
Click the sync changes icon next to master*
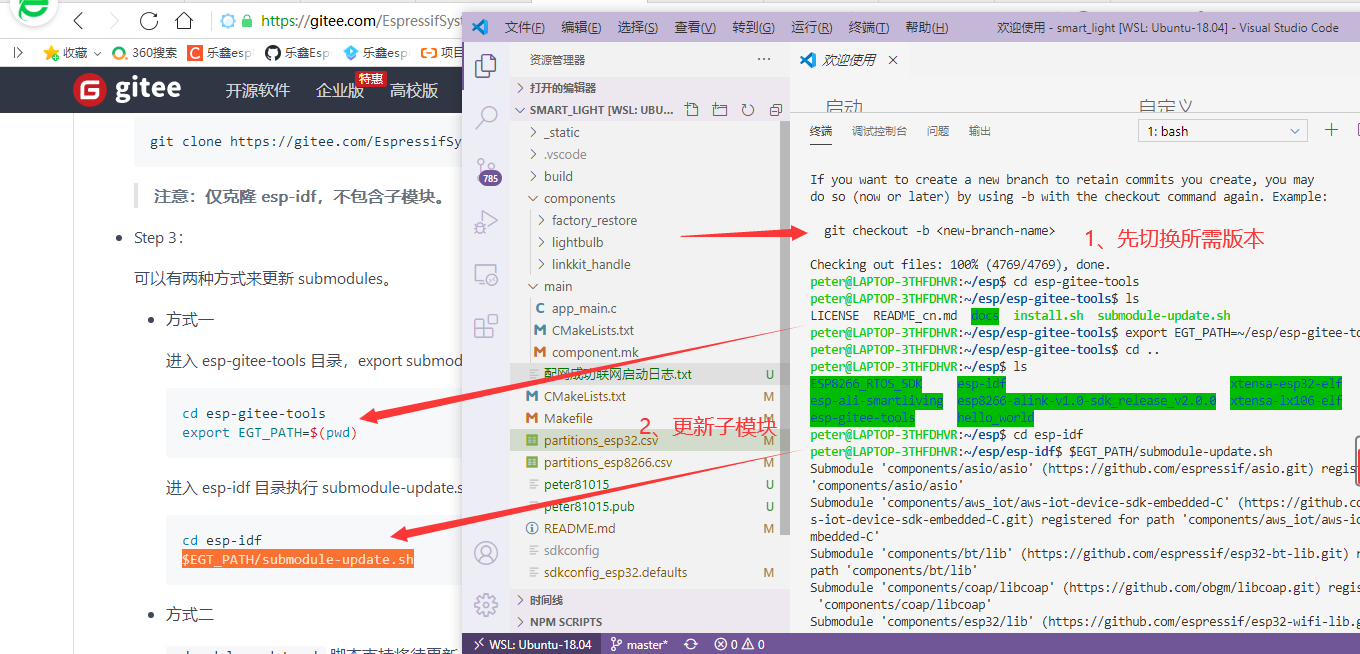click(x=690, y=643)
